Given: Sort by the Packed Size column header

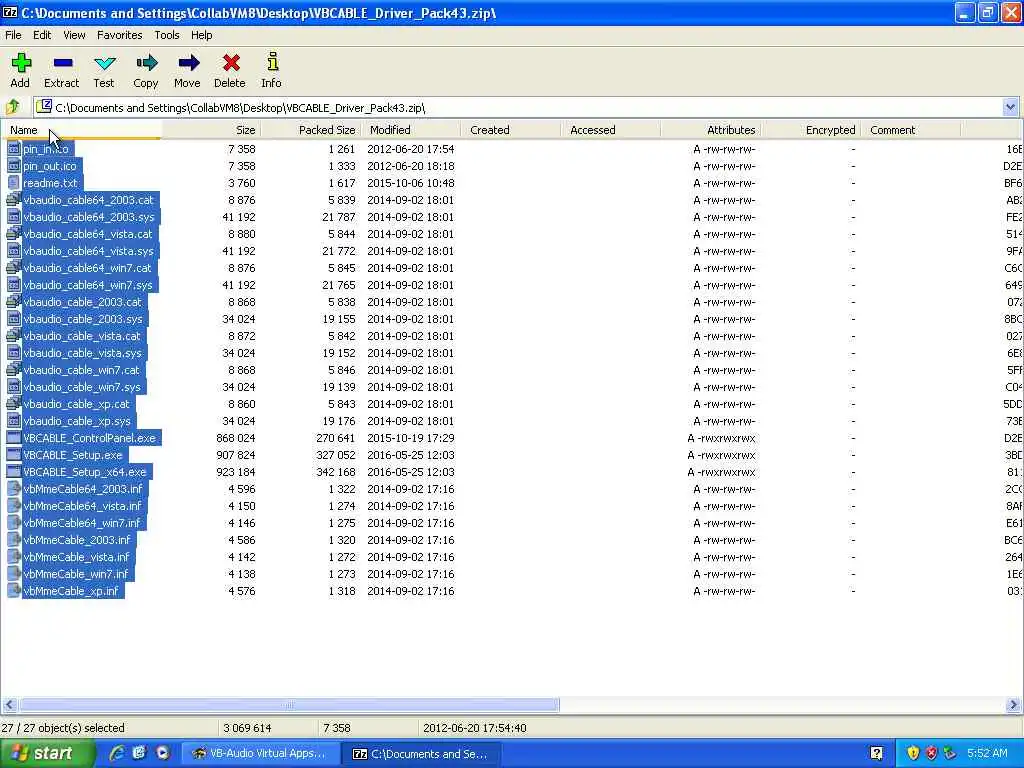Looking at the screenshot, I should click(x=310, y=130).
